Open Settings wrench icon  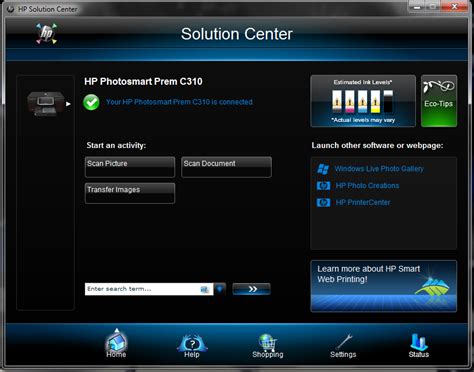click(343, 342)
